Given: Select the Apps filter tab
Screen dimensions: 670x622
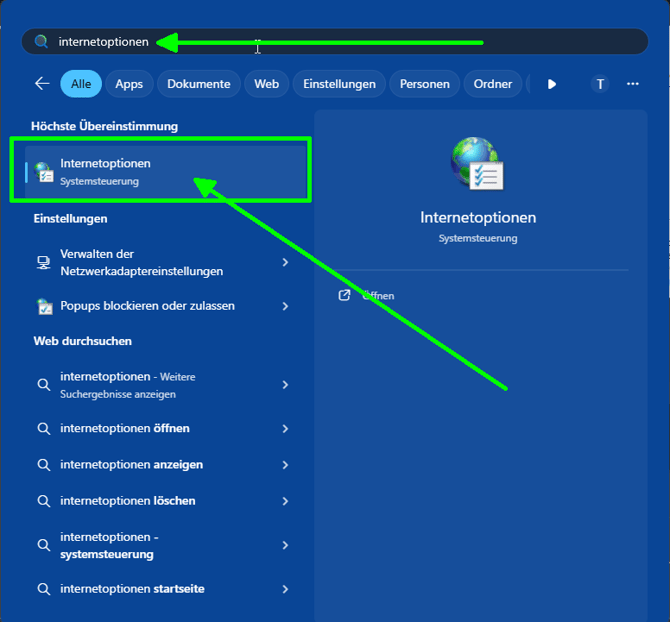Looking at the screenshot, I should tap(129, 84).
